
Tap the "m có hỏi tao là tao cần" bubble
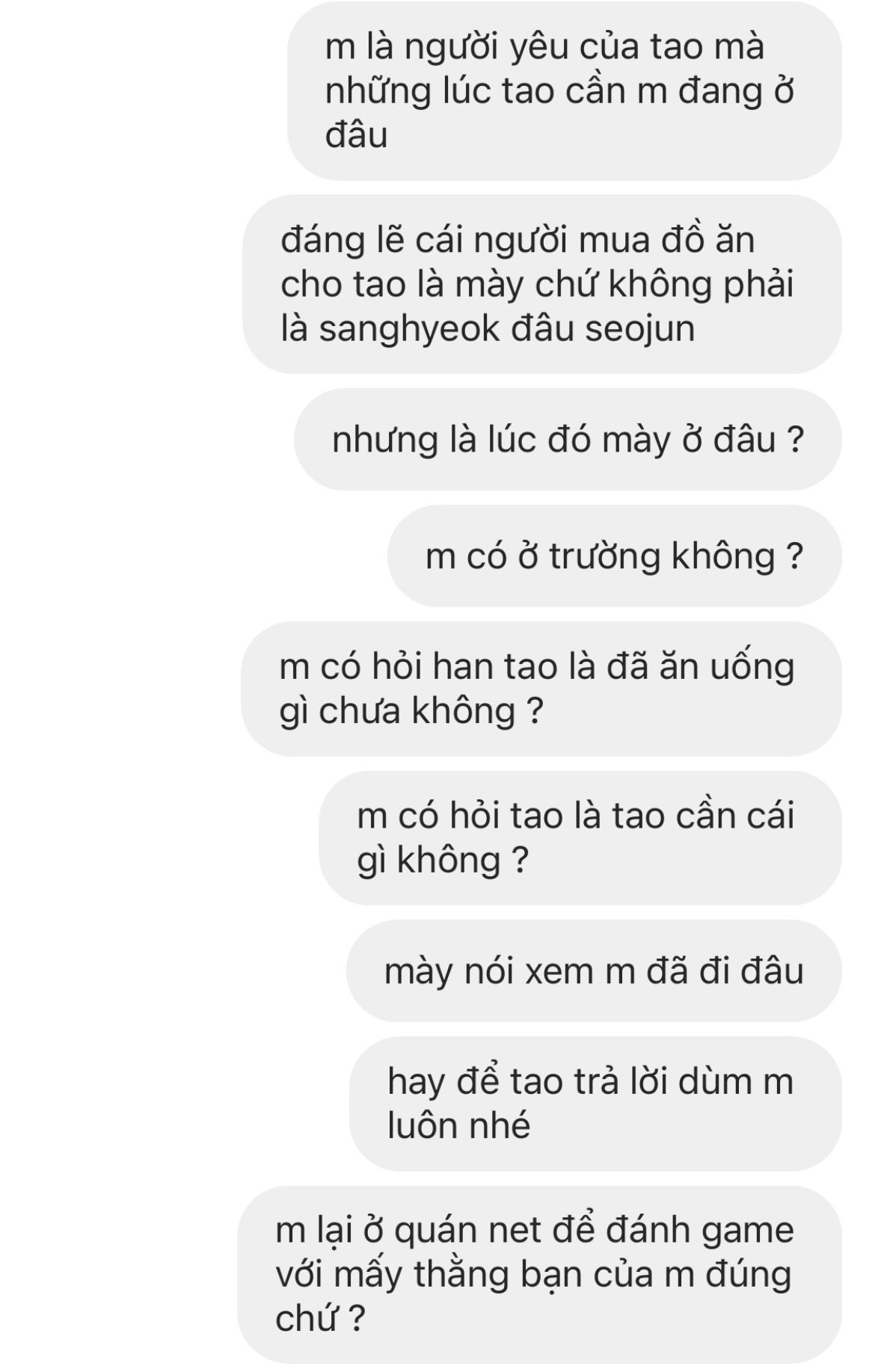click(x=580, y=838)
